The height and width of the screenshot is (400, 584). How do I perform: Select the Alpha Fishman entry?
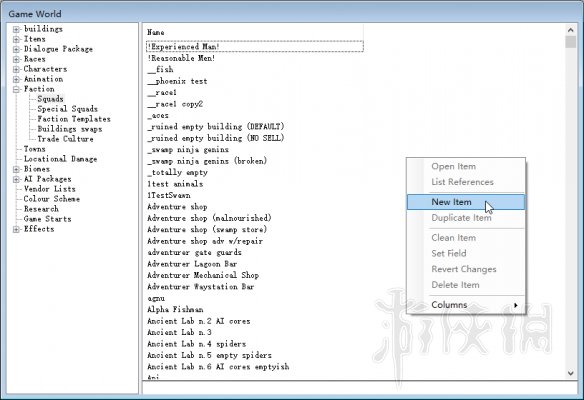[175, 309]
